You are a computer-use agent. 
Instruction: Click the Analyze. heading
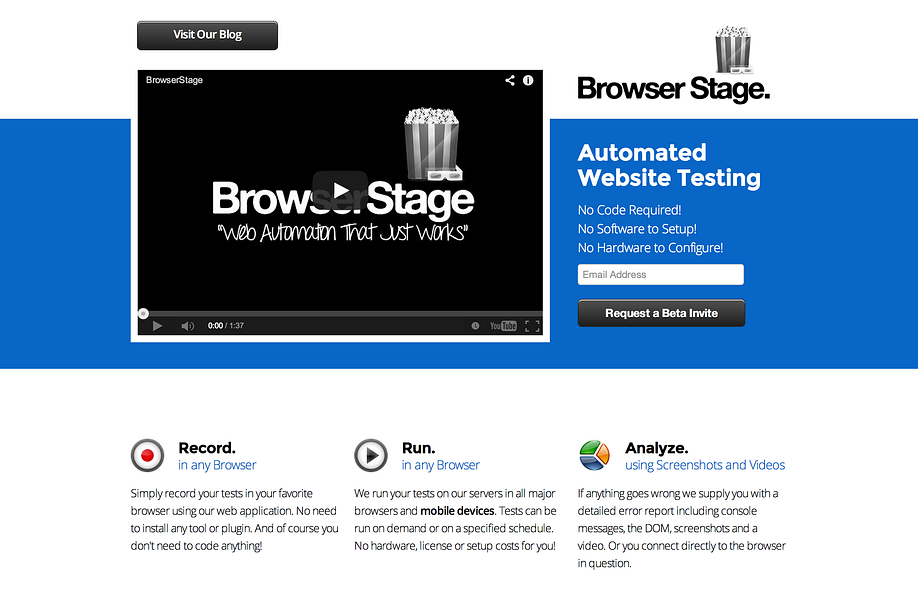coord(656,448)
